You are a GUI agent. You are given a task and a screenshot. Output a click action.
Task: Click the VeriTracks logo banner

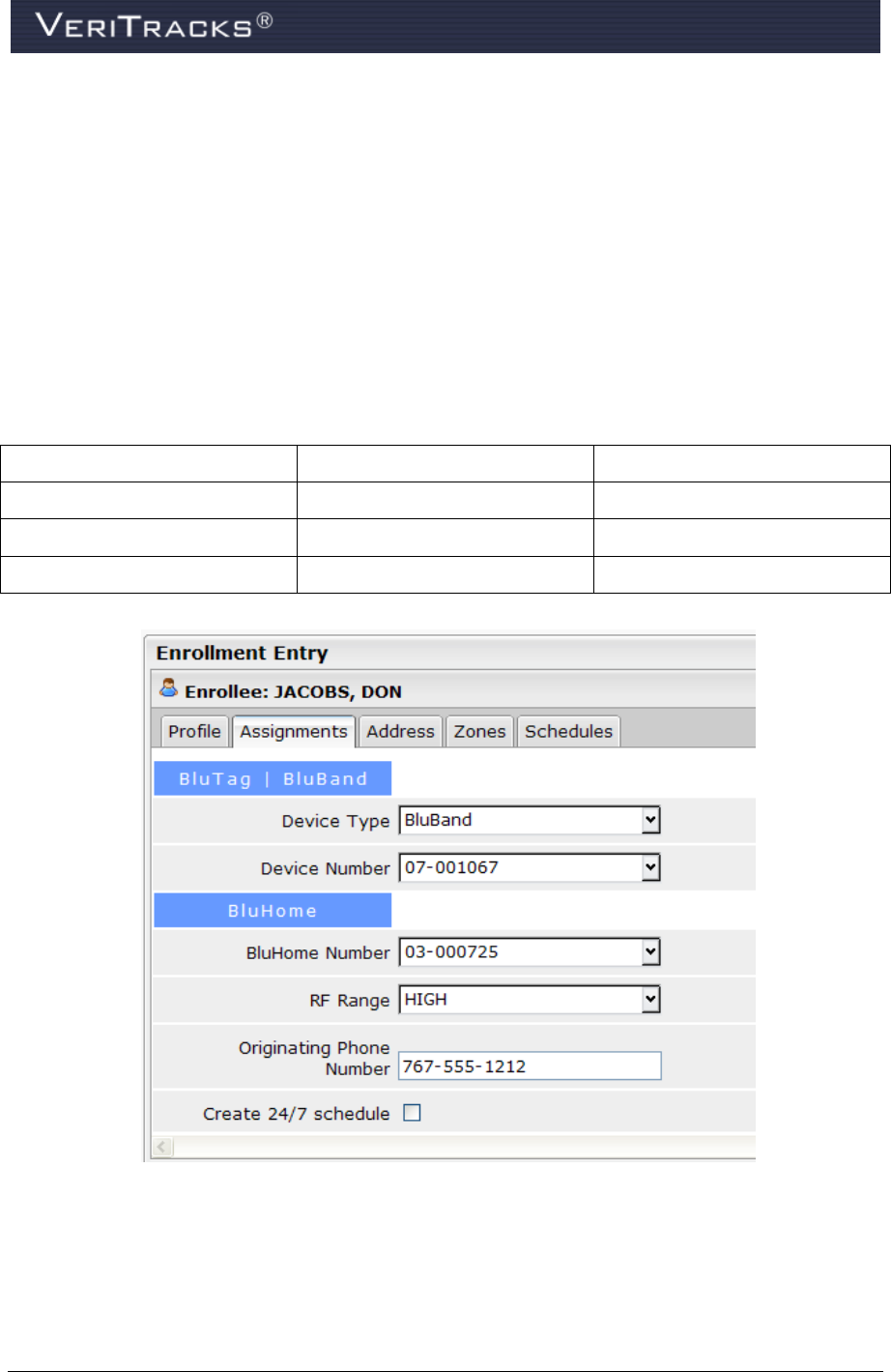pyautogui.click(x=445, y=26)
